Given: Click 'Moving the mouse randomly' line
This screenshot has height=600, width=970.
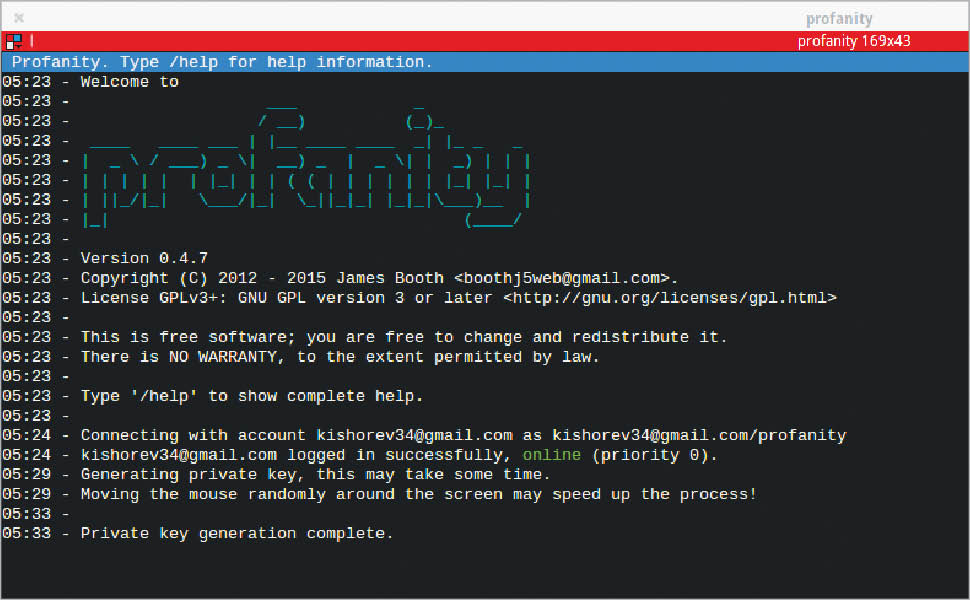Looking at the screenshot, I should click(x=418, y=494).
